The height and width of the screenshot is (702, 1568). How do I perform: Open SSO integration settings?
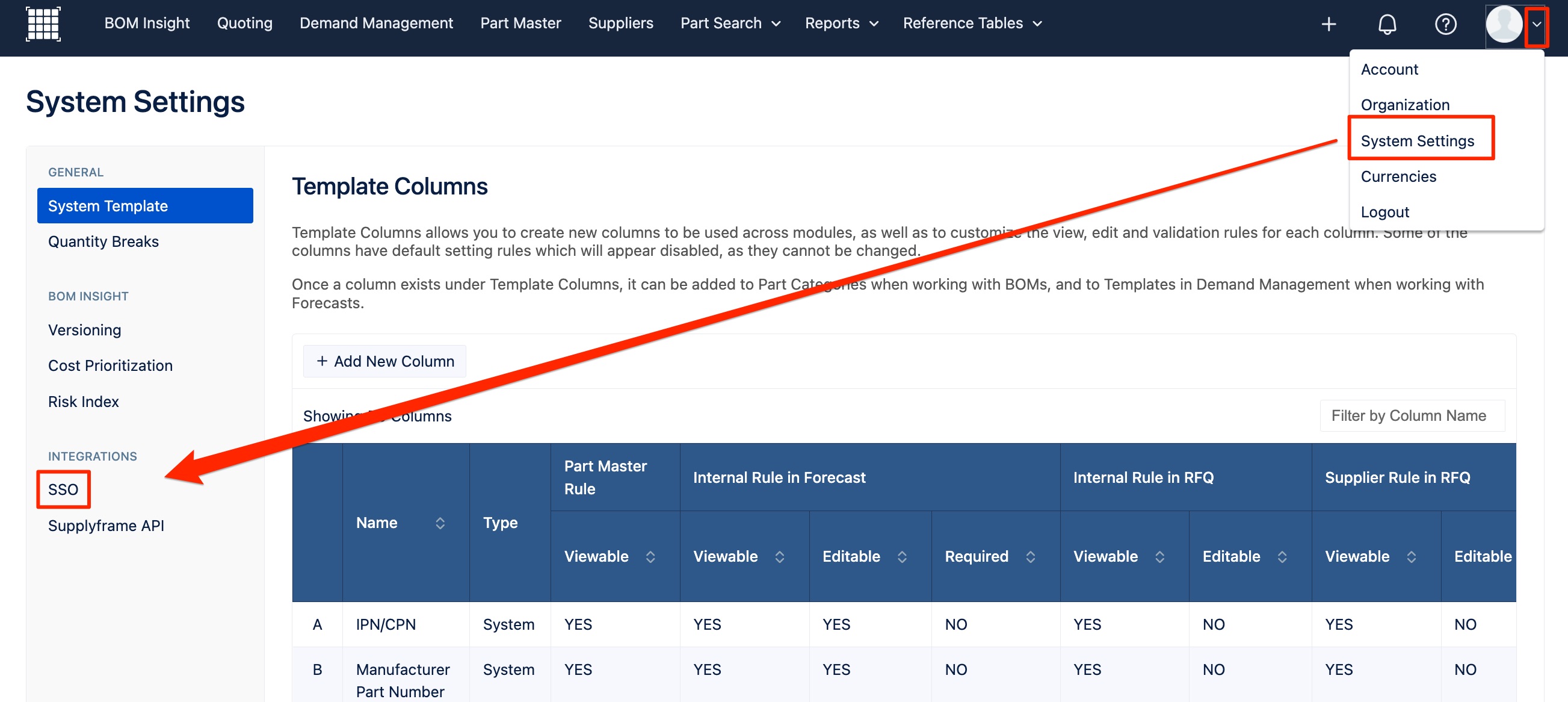(x=63, y=489)
